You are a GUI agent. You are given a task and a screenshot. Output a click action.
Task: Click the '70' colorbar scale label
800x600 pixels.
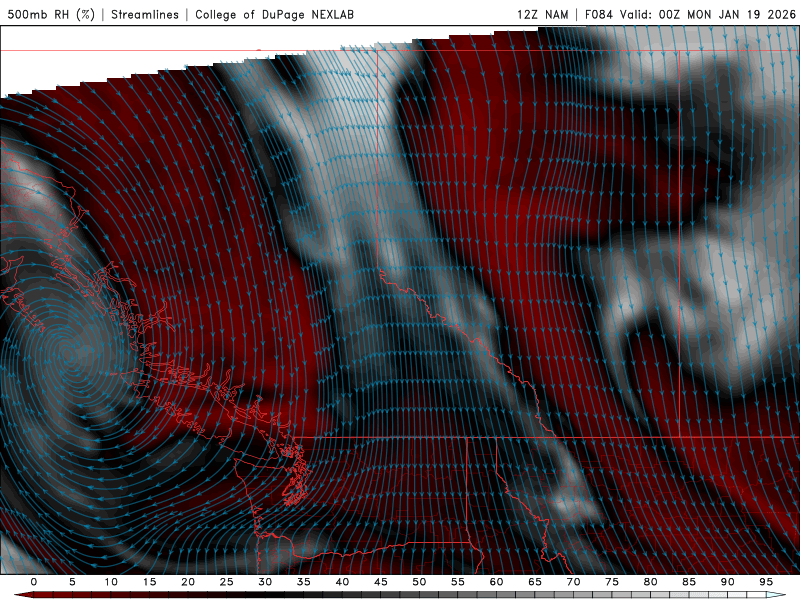click(573, 582)
